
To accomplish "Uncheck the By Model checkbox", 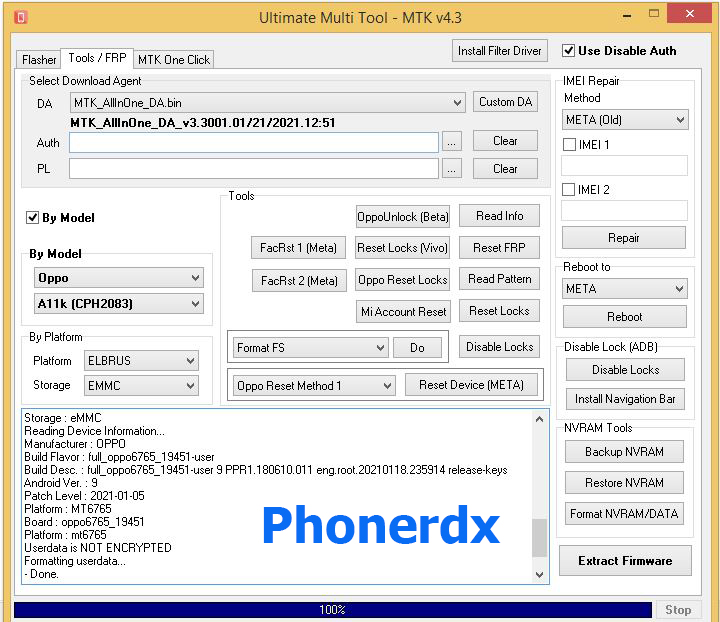I will (32, 218).
